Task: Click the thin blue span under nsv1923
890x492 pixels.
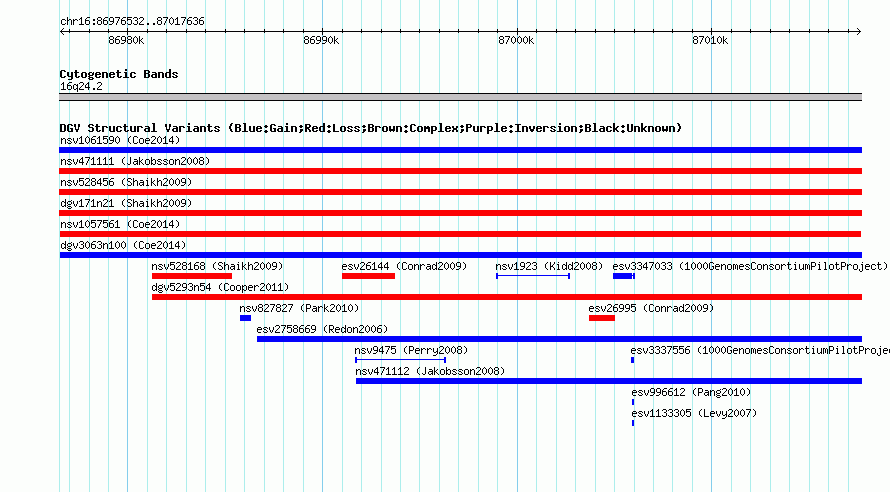Action: click(x=533, y=276)
